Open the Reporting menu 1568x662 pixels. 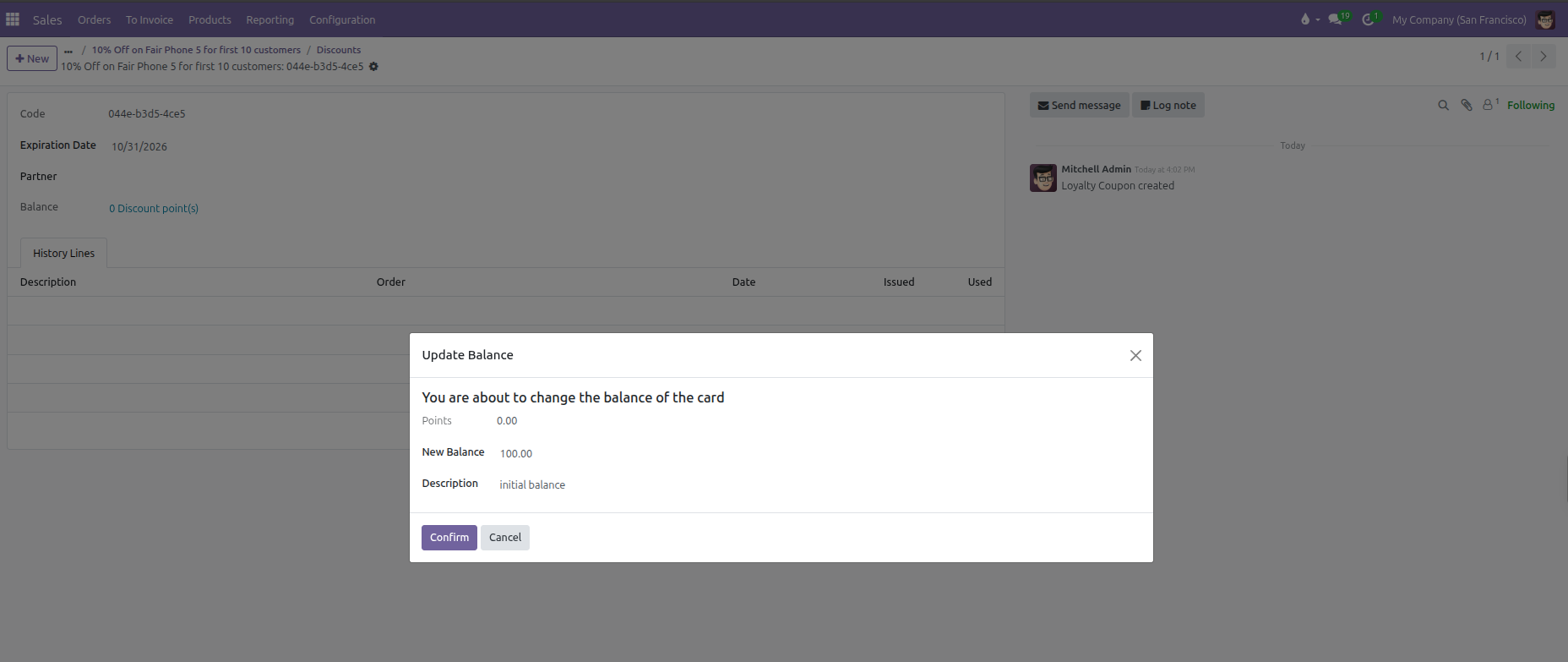[270, 19]
